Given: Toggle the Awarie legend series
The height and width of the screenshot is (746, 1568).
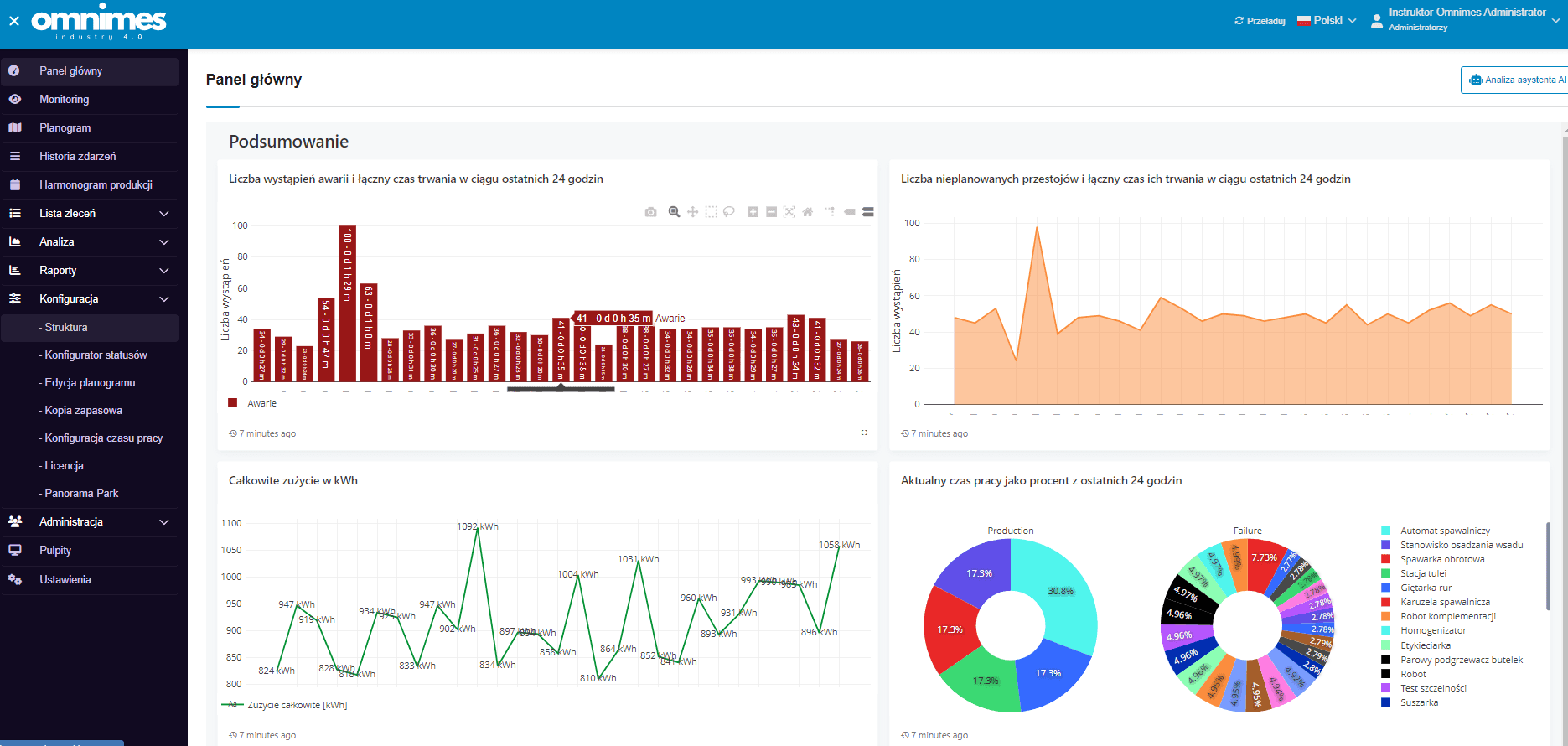Looking at the screenshot, I should click(252, 403).
